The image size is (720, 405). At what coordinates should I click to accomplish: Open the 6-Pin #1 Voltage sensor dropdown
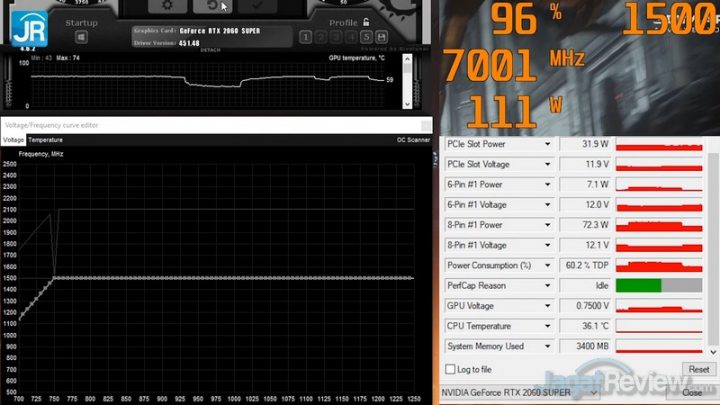click(547, 205)
